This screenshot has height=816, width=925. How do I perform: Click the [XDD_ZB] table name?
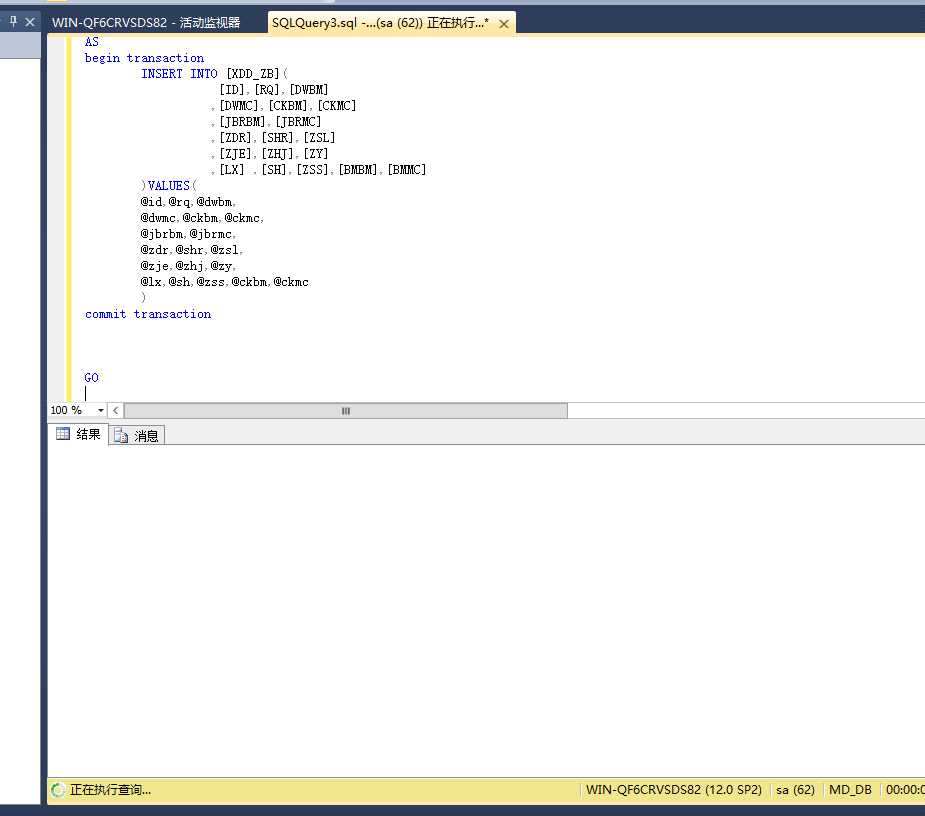click(x=252, y=74)
